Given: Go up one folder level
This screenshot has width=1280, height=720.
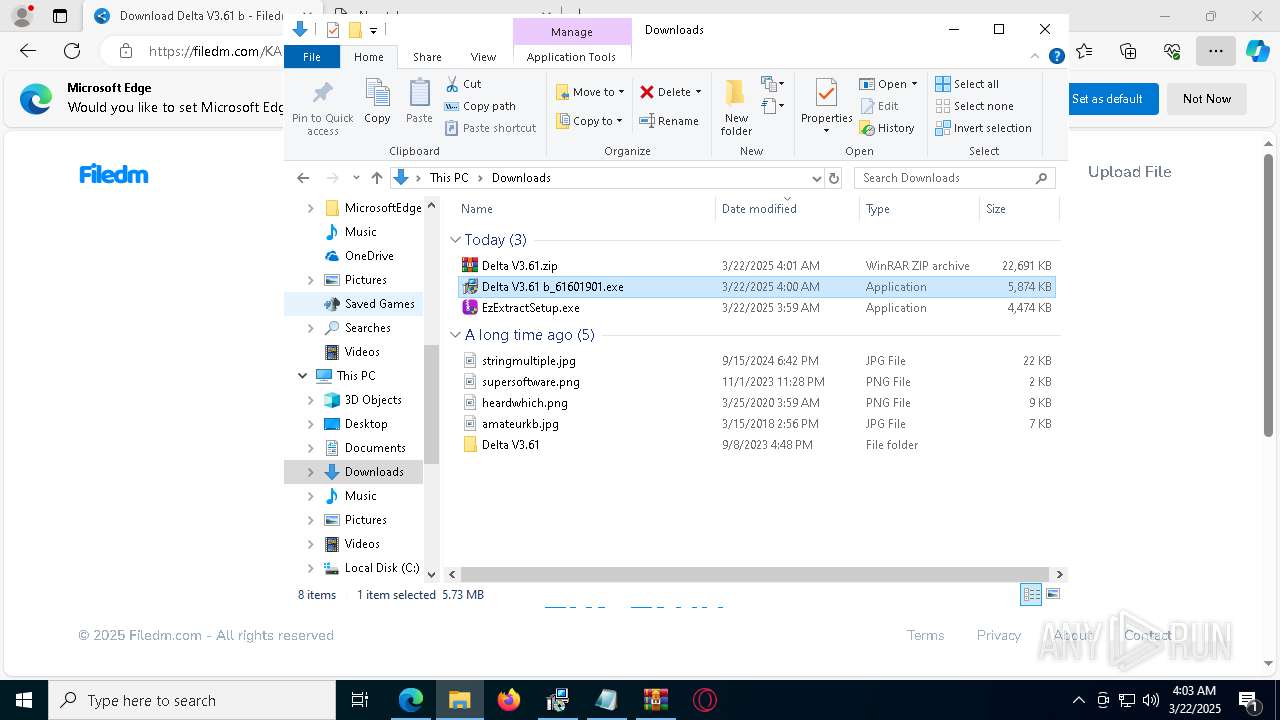Looking at the screenshot, I should 377,178.
